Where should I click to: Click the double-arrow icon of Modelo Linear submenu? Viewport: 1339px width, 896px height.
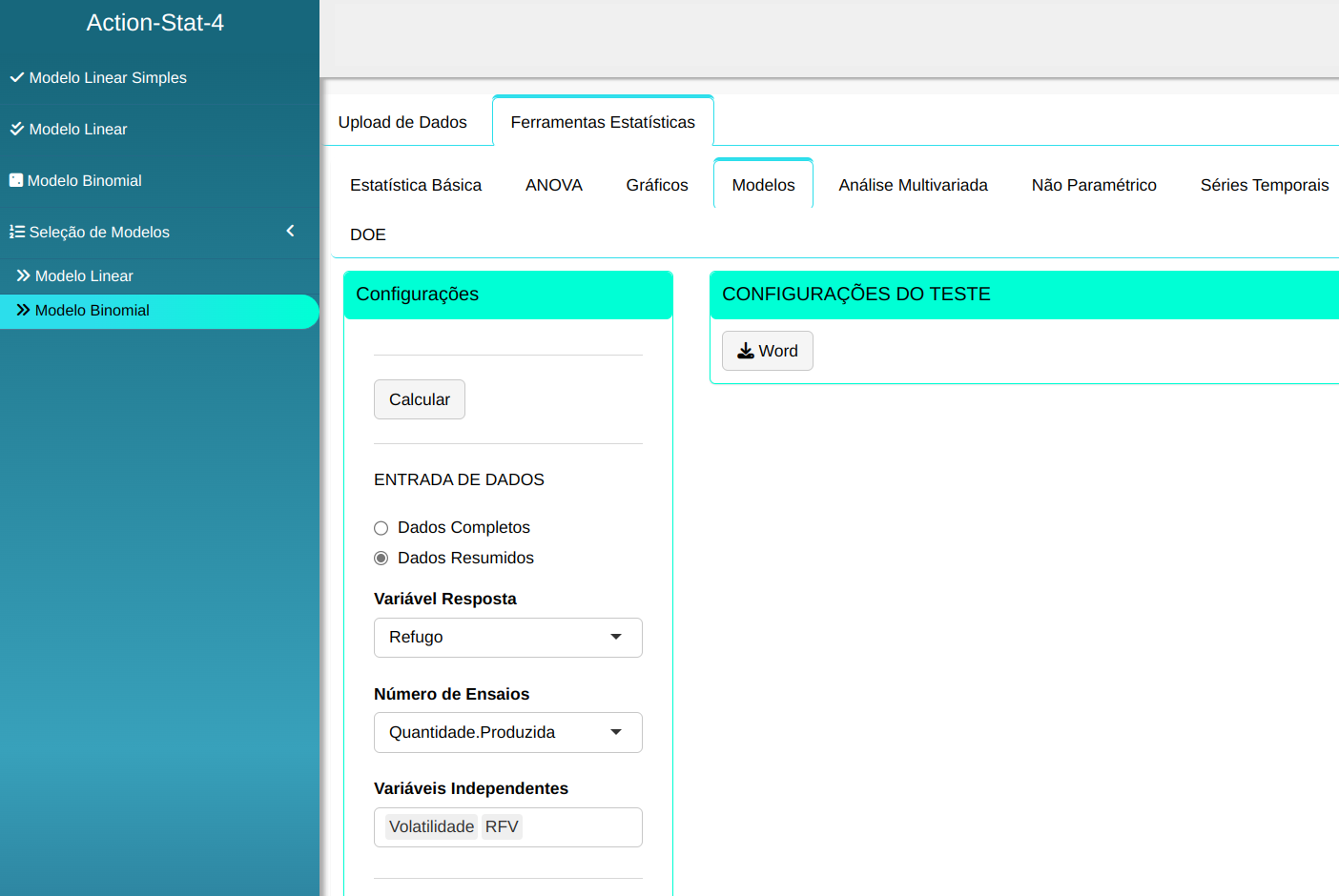(x=23, y=275)
